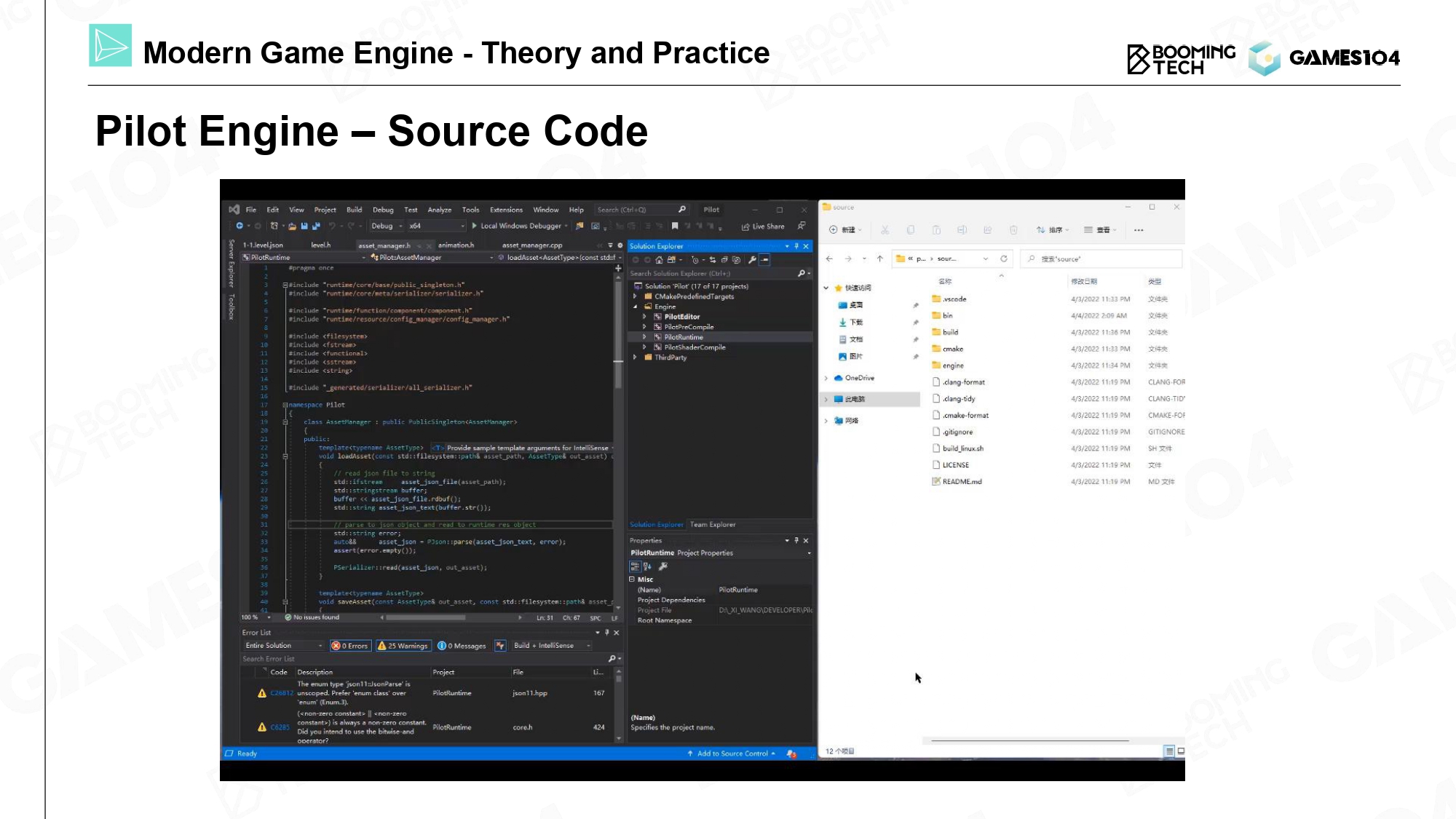Click the Cut scissors icon in File Explorer
This screenshot has width=1456, height=819.
885,230
